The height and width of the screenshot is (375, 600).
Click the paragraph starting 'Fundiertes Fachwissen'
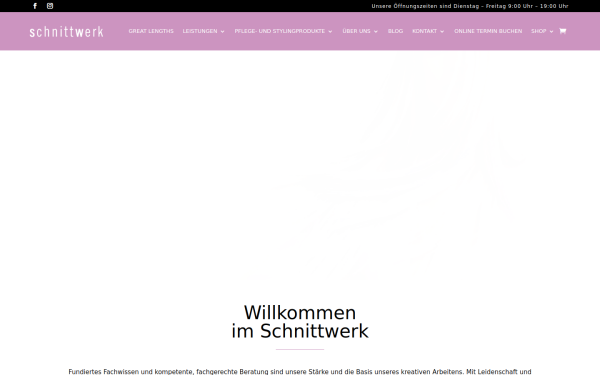(300, 372)
